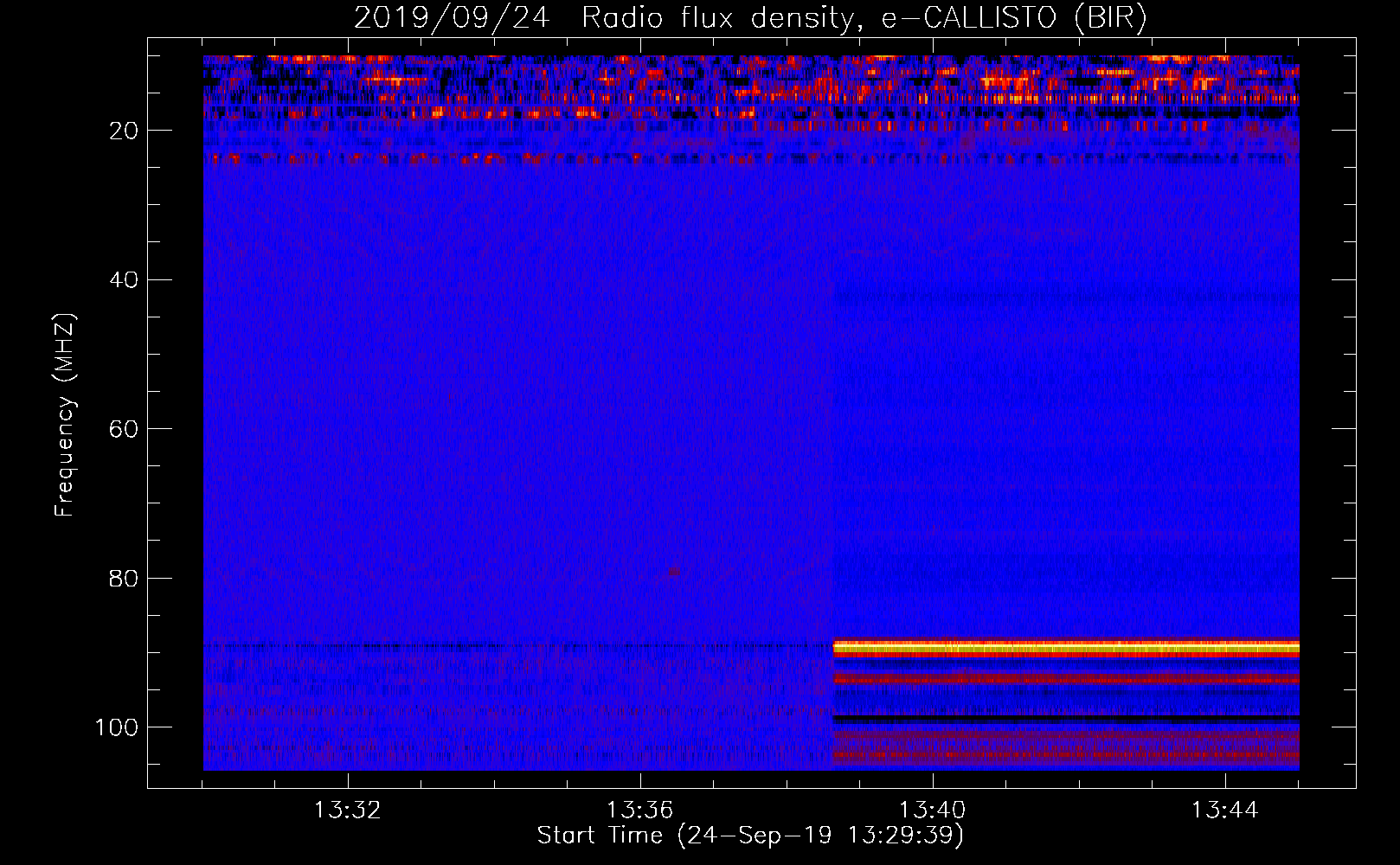1400x865 pixels.
Task: Click the 13:36 time tick label
Action: click(640, 811)
